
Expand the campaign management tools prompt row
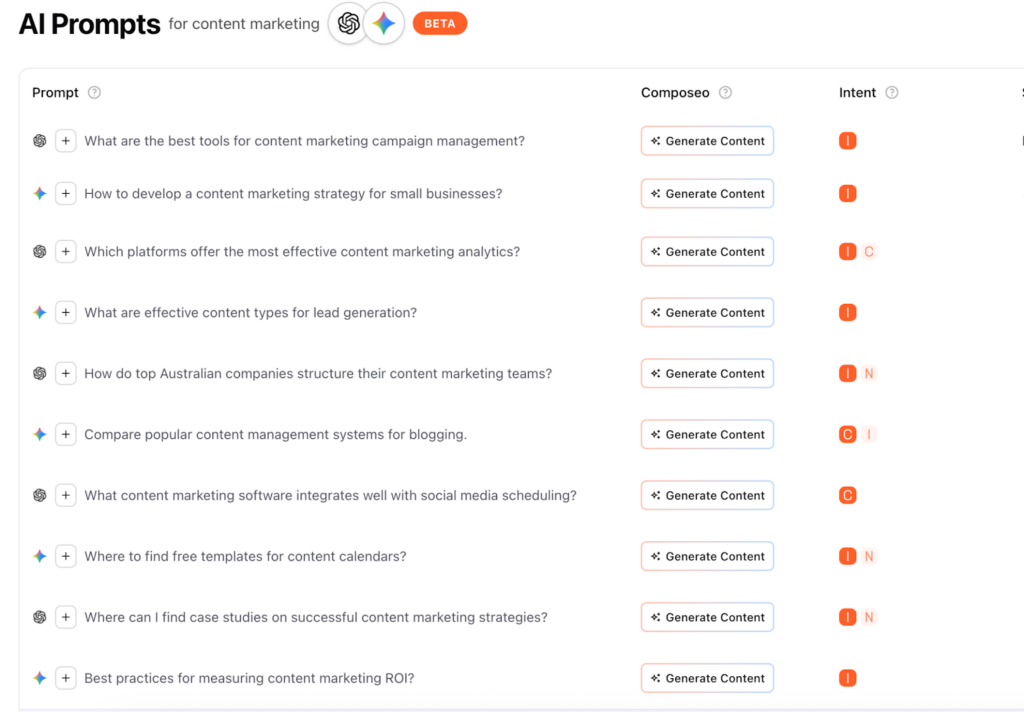[x=66, y=141]
